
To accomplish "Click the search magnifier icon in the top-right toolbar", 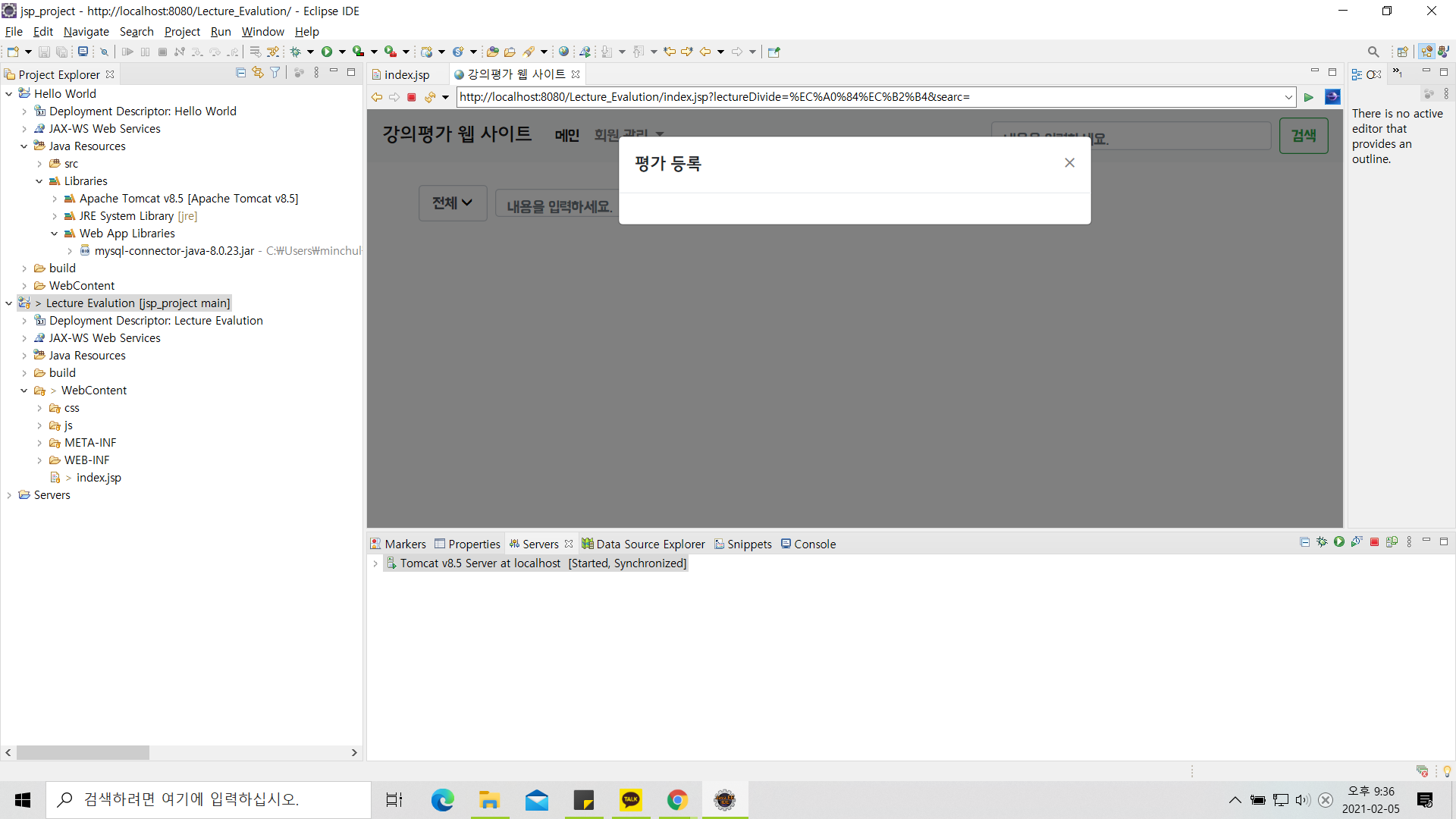I will point(1373,52).
